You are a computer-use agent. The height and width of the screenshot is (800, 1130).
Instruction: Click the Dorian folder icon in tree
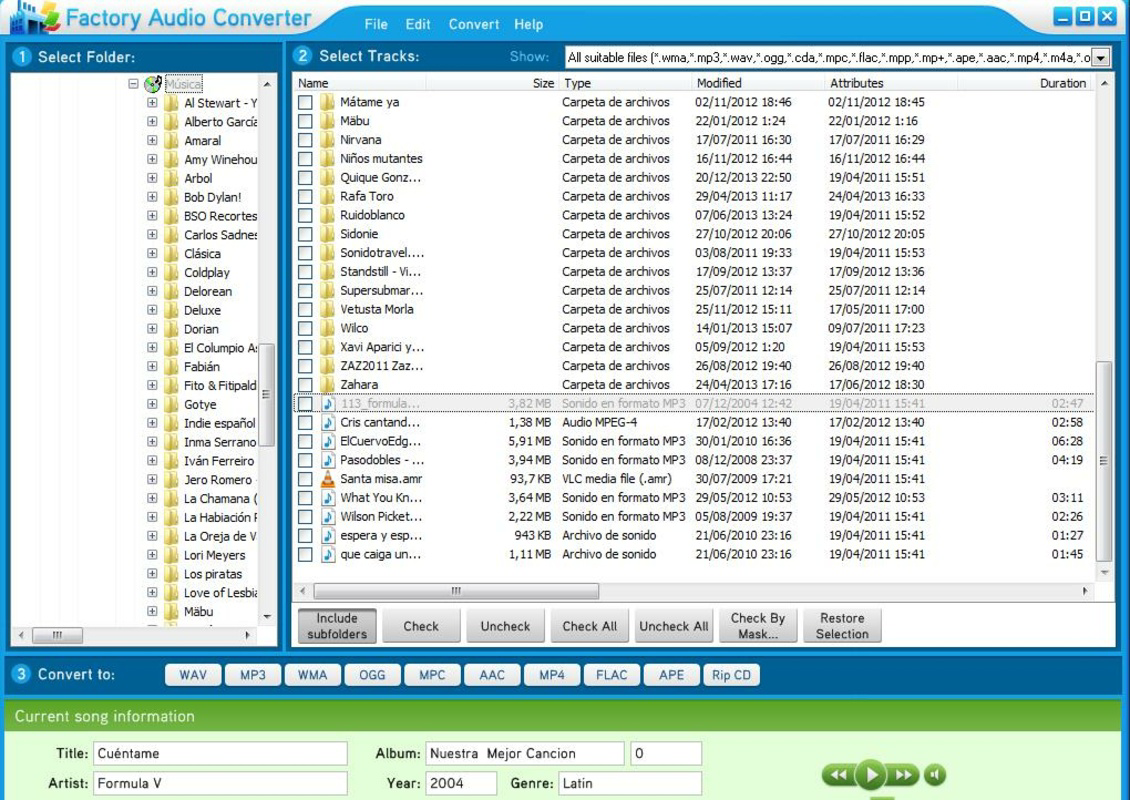pyautogui.click(x=172, y=329)
